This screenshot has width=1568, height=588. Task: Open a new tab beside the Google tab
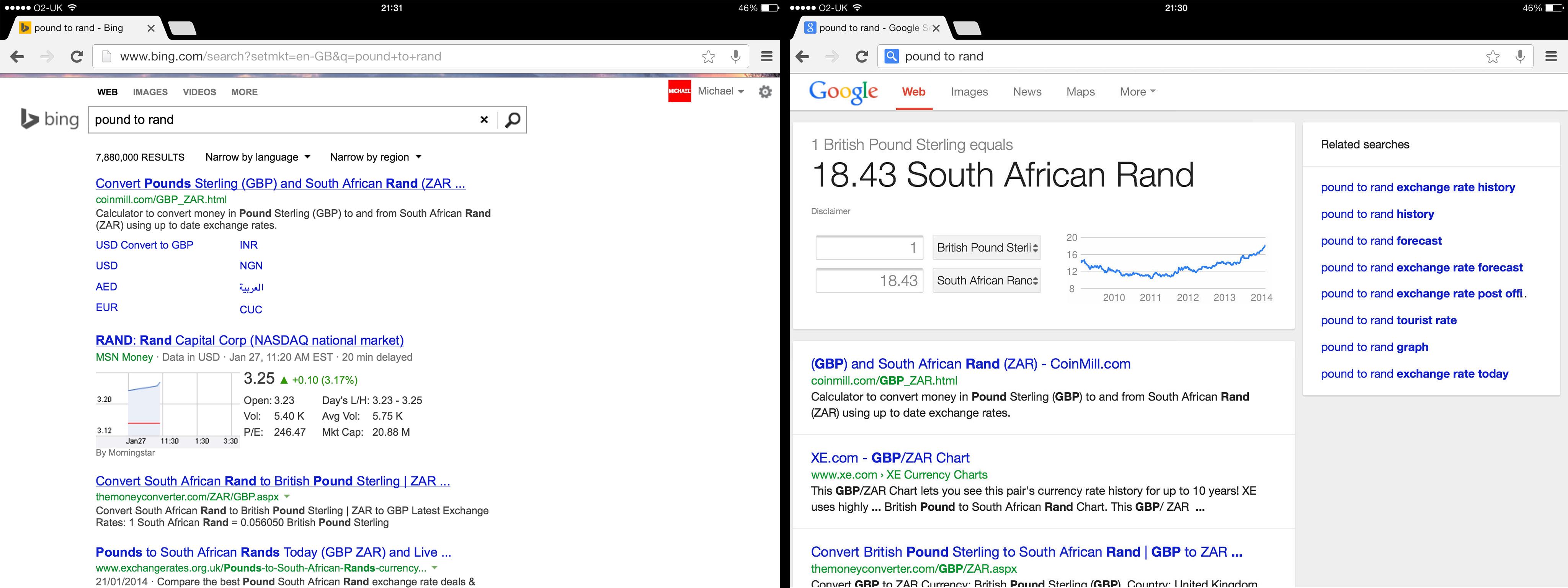[x=967, y=28]
